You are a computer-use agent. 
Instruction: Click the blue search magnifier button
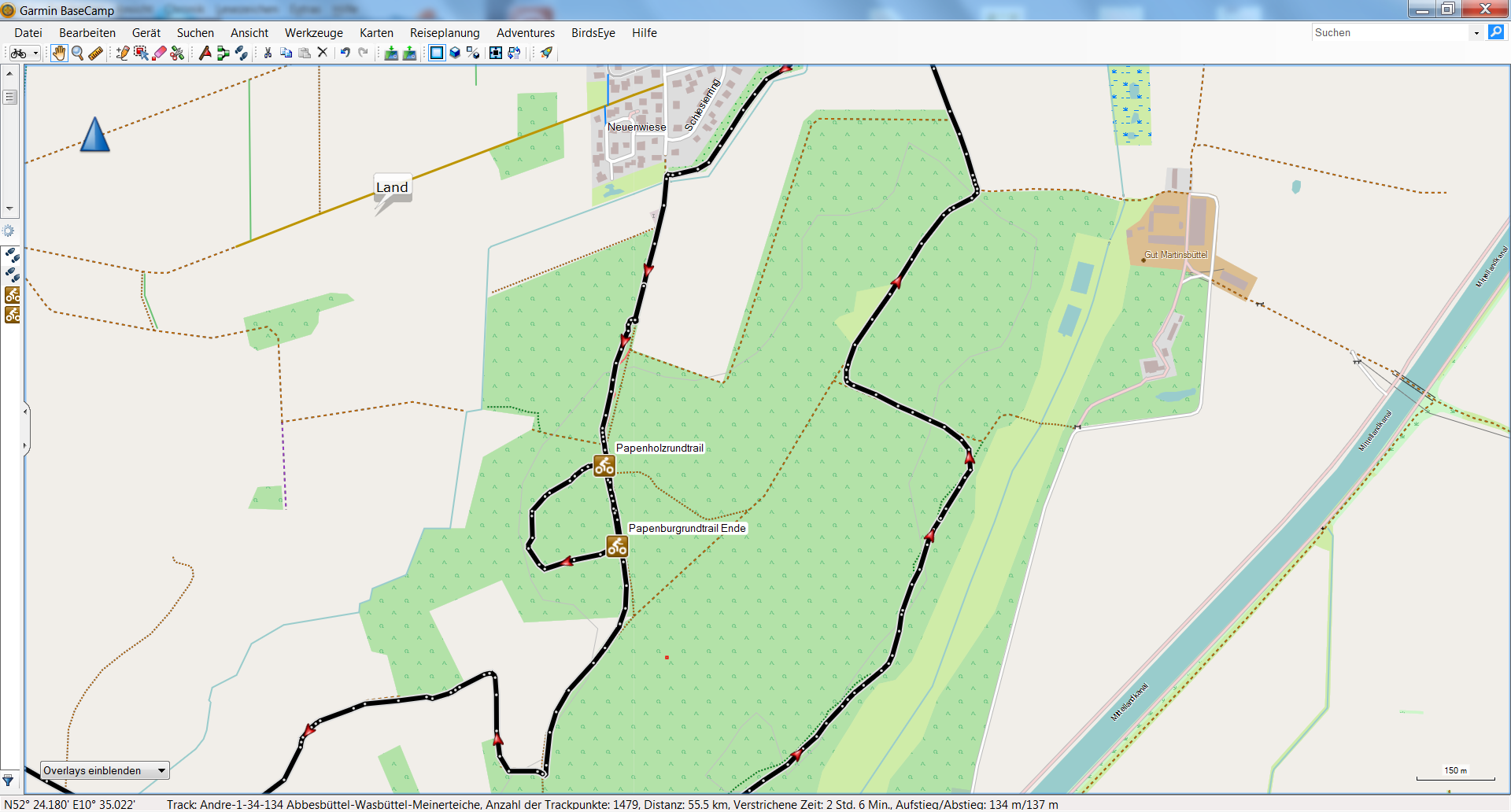click(x=1496, y=32)
